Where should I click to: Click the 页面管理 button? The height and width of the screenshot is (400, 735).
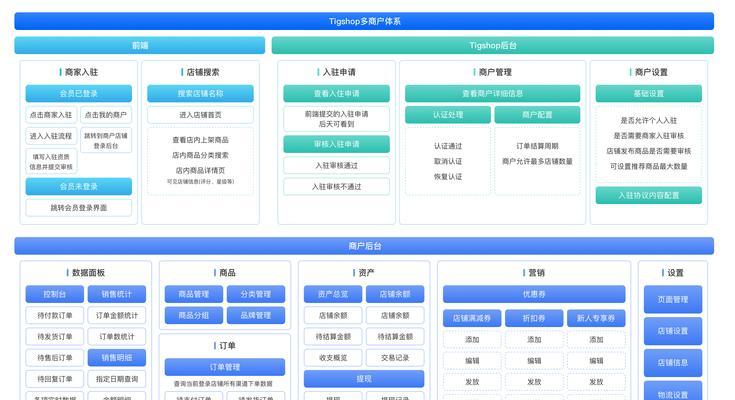(673, 299)
